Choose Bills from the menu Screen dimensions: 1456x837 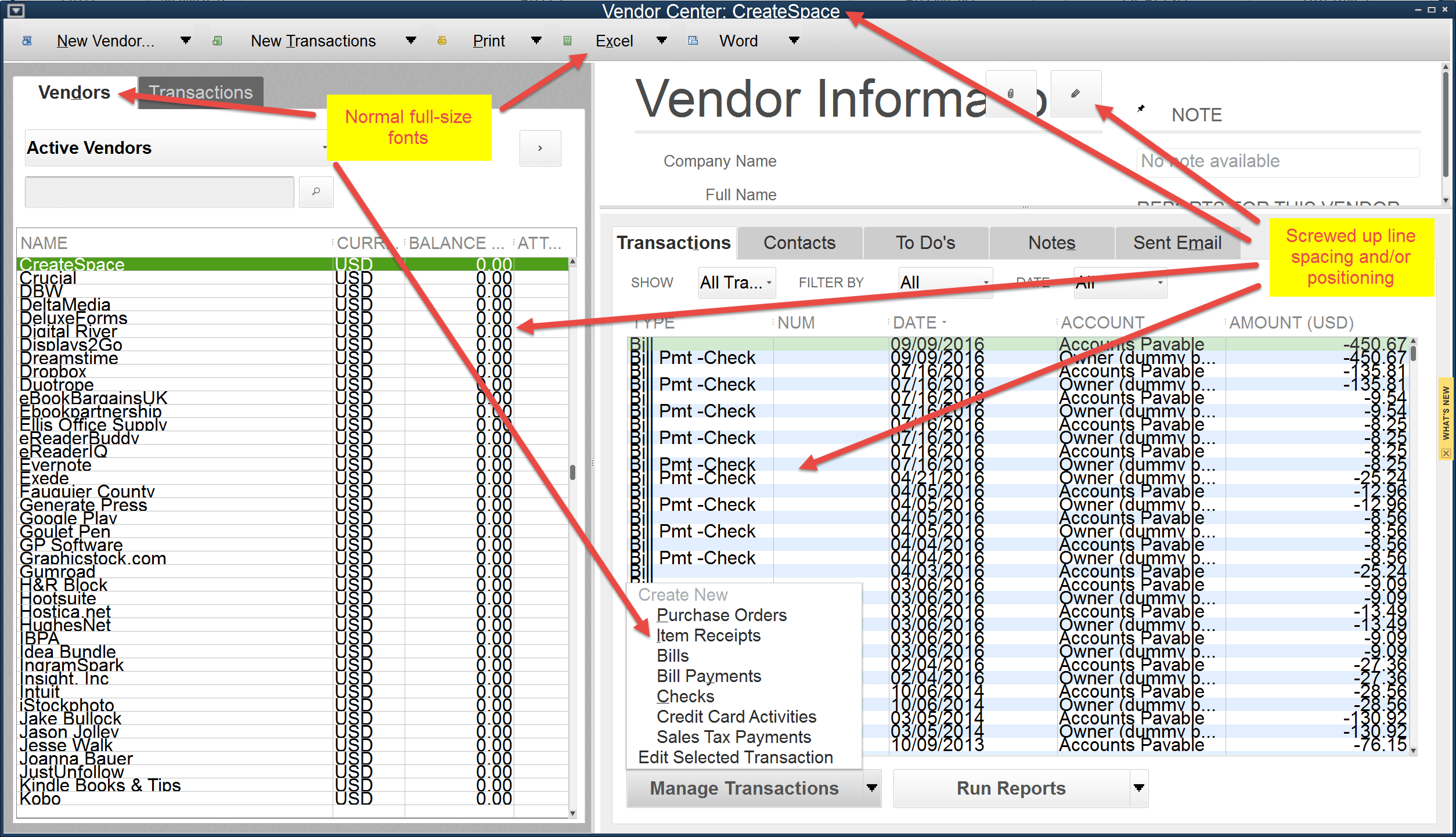coord(672,656)
